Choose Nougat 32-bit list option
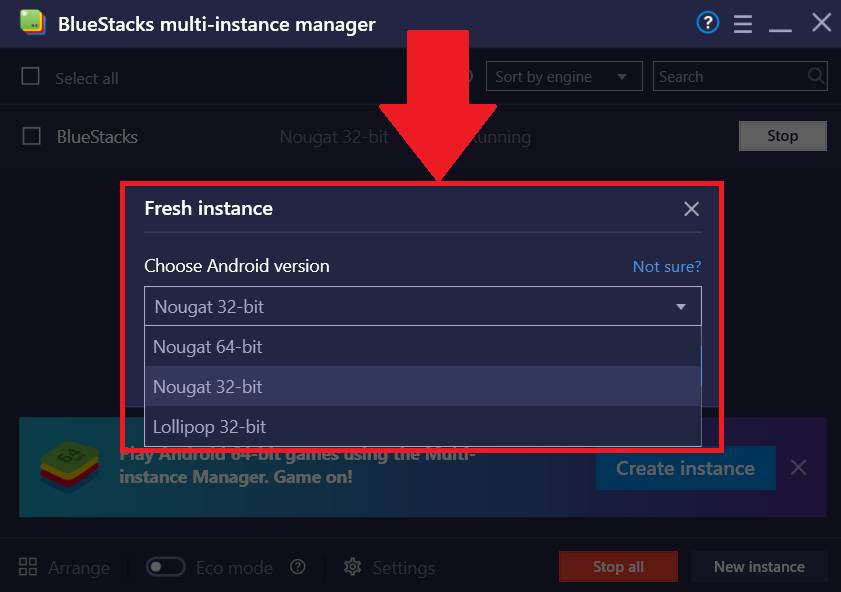 point(423,386)
